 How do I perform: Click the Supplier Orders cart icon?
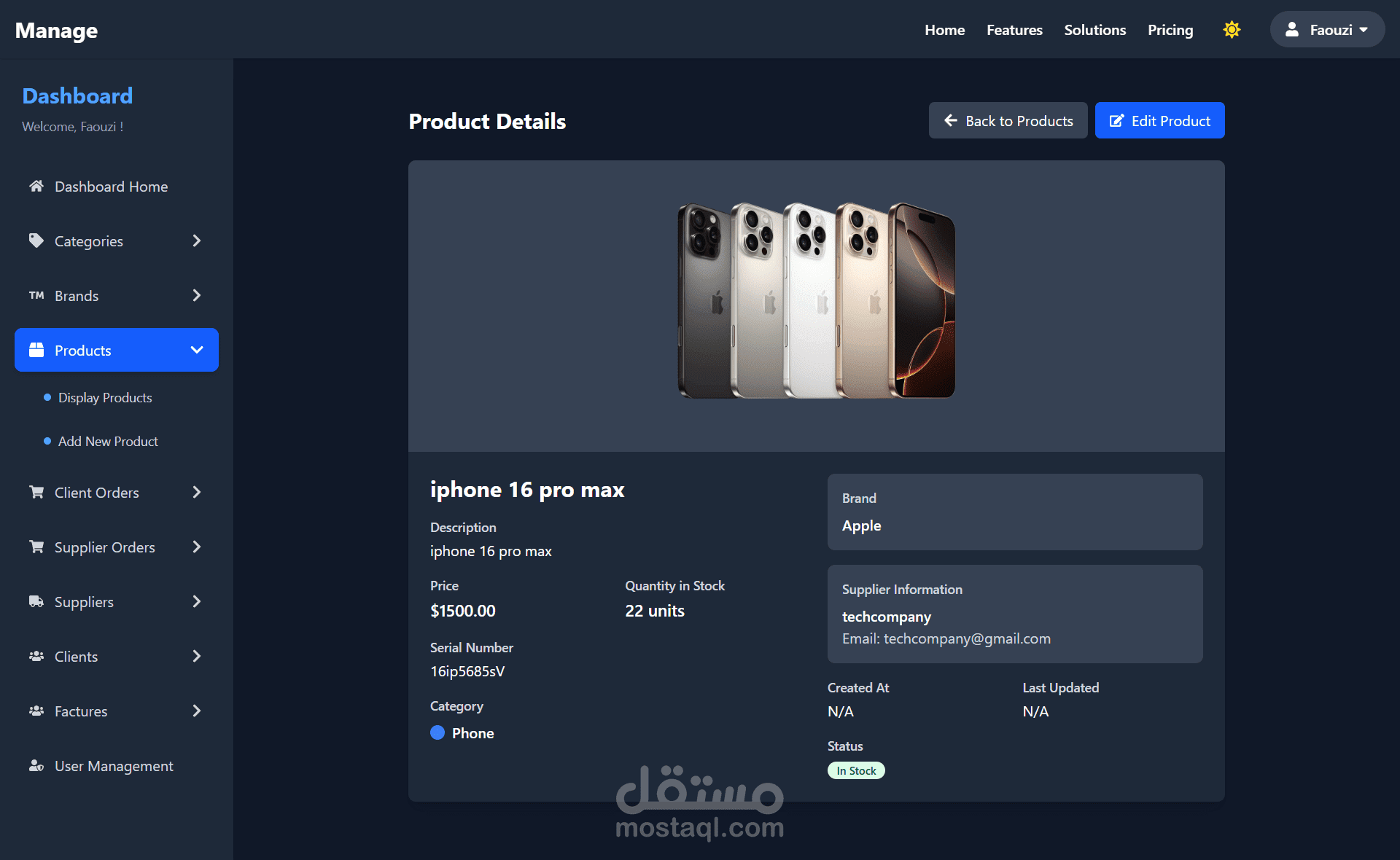tap(36, 547)
